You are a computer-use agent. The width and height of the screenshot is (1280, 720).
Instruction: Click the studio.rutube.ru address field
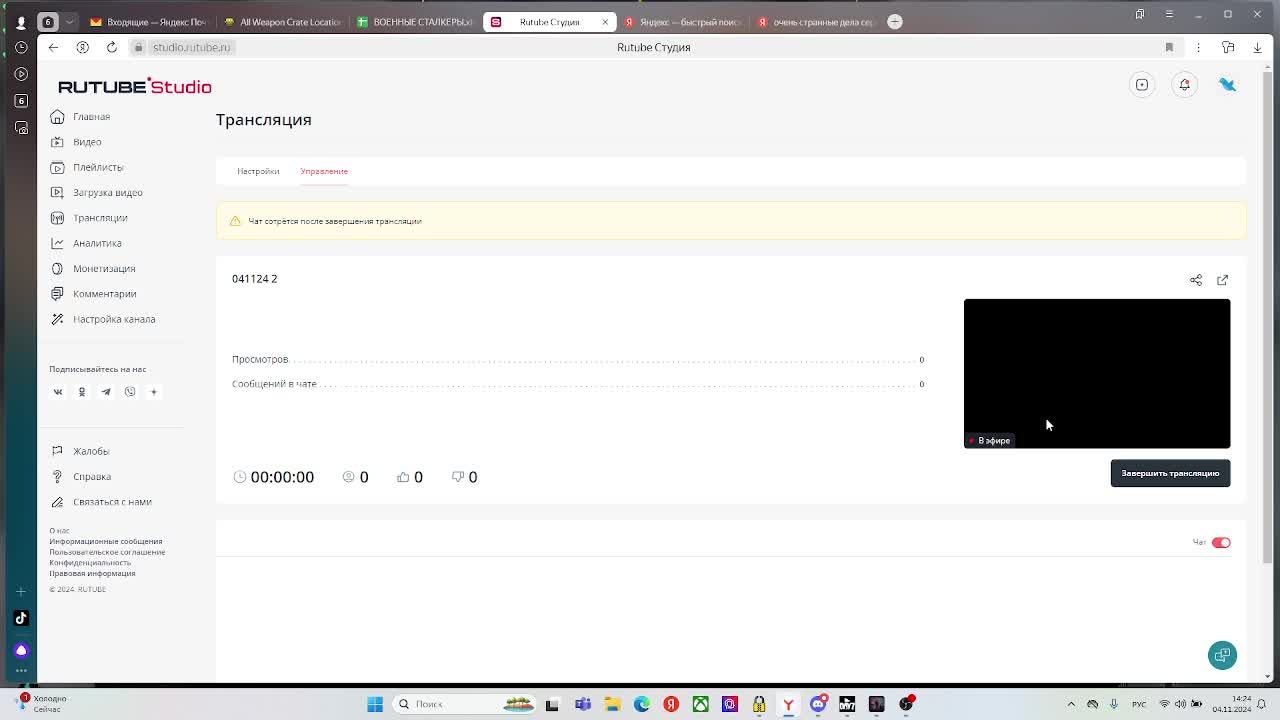(191, 47)
